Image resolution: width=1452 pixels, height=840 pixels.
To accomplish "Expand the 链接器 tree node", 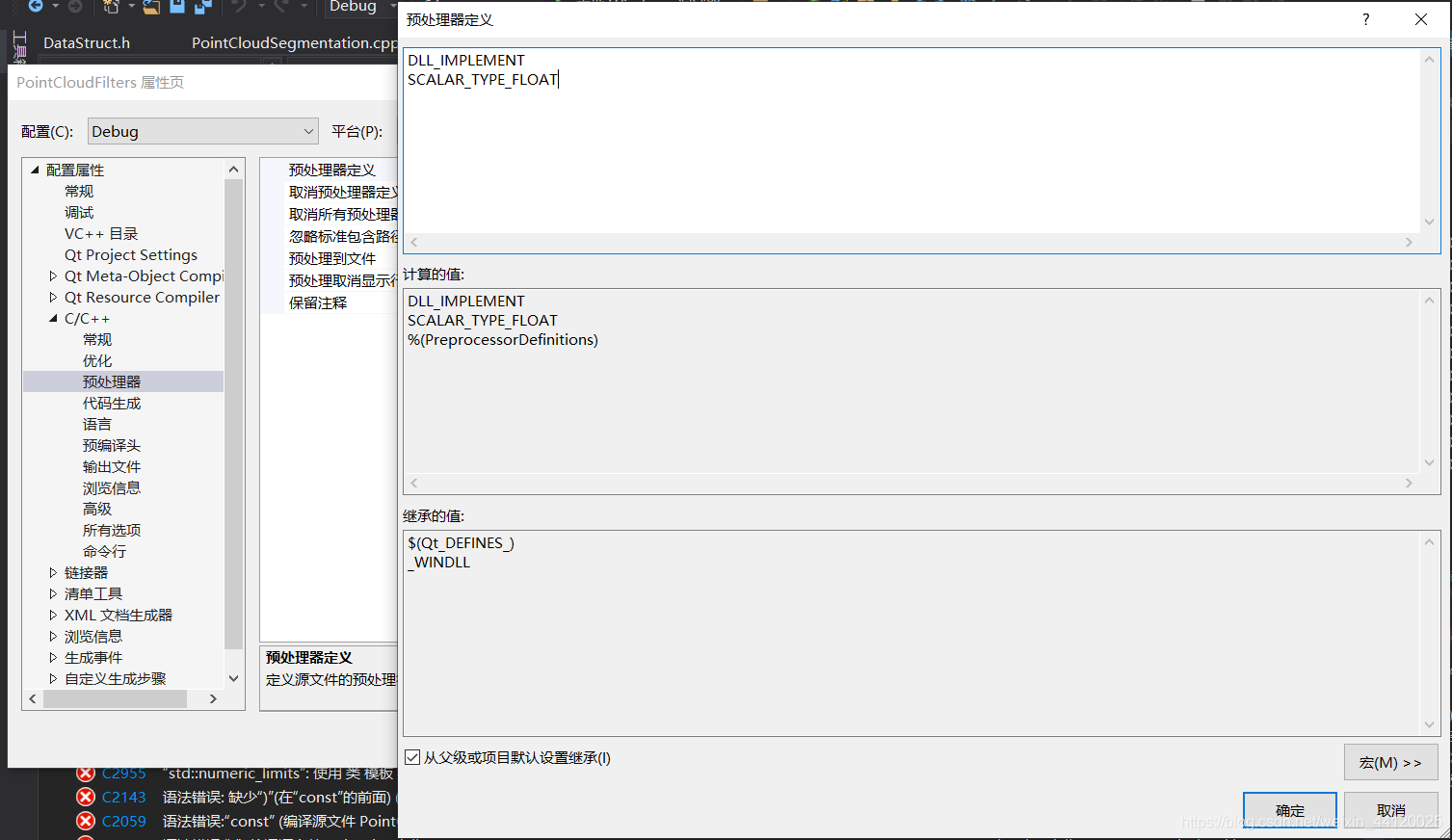I will [x=53, y=572].
